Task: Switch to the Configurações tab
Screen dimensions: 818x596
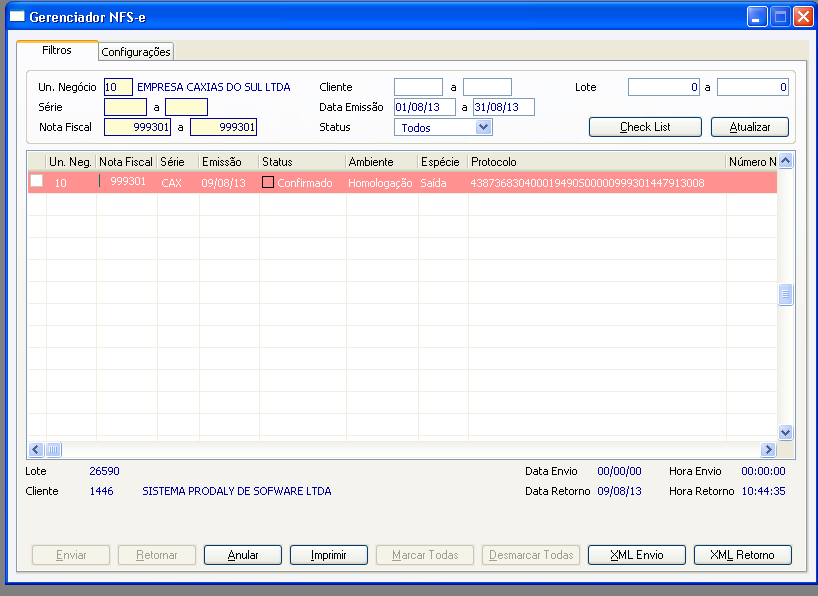Action: click(136, 52)
